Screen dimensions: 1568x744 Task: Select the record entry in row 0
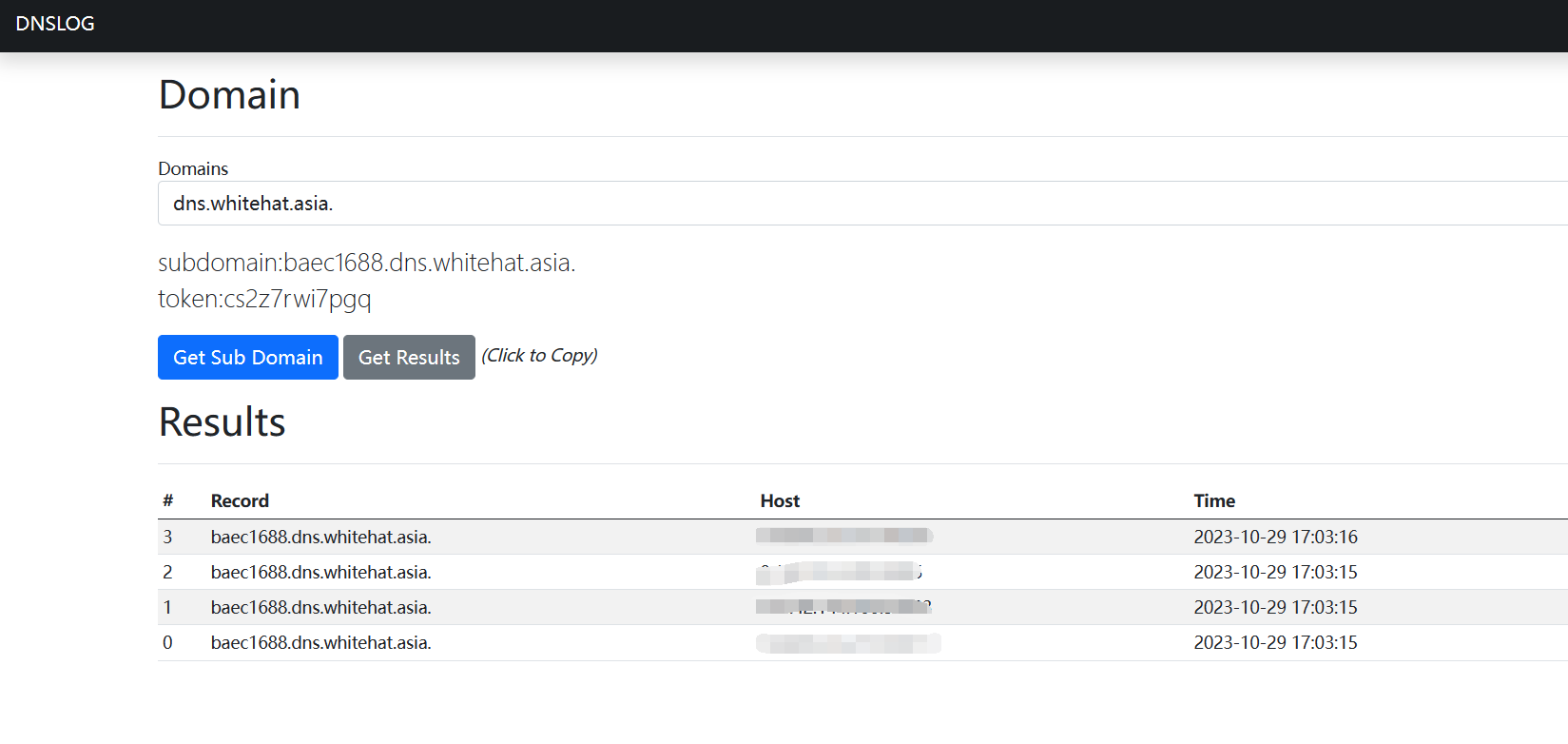(x=320, y=643)
